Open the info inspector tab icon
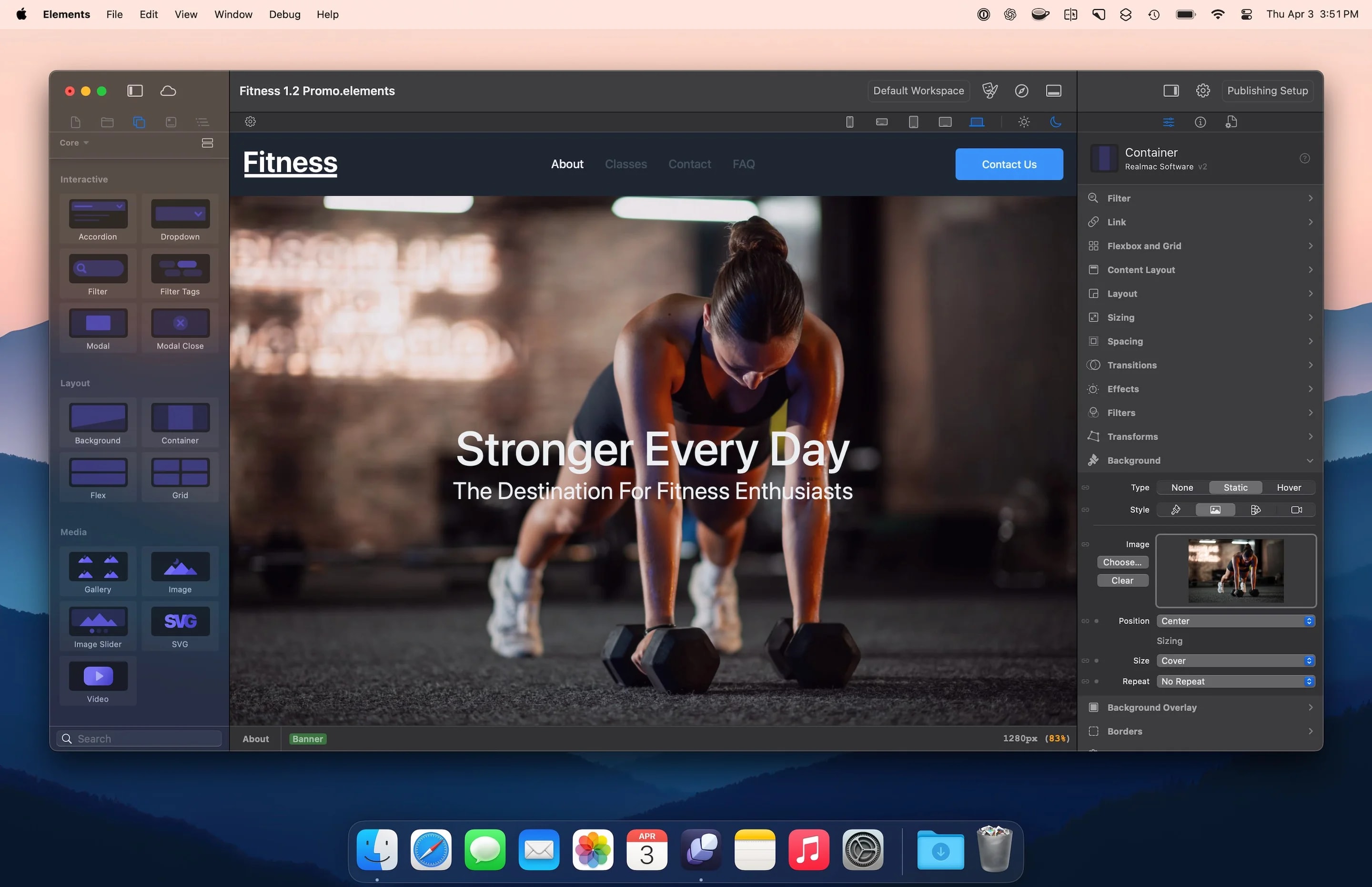The image size is (1372, 887). (1200, 122)
